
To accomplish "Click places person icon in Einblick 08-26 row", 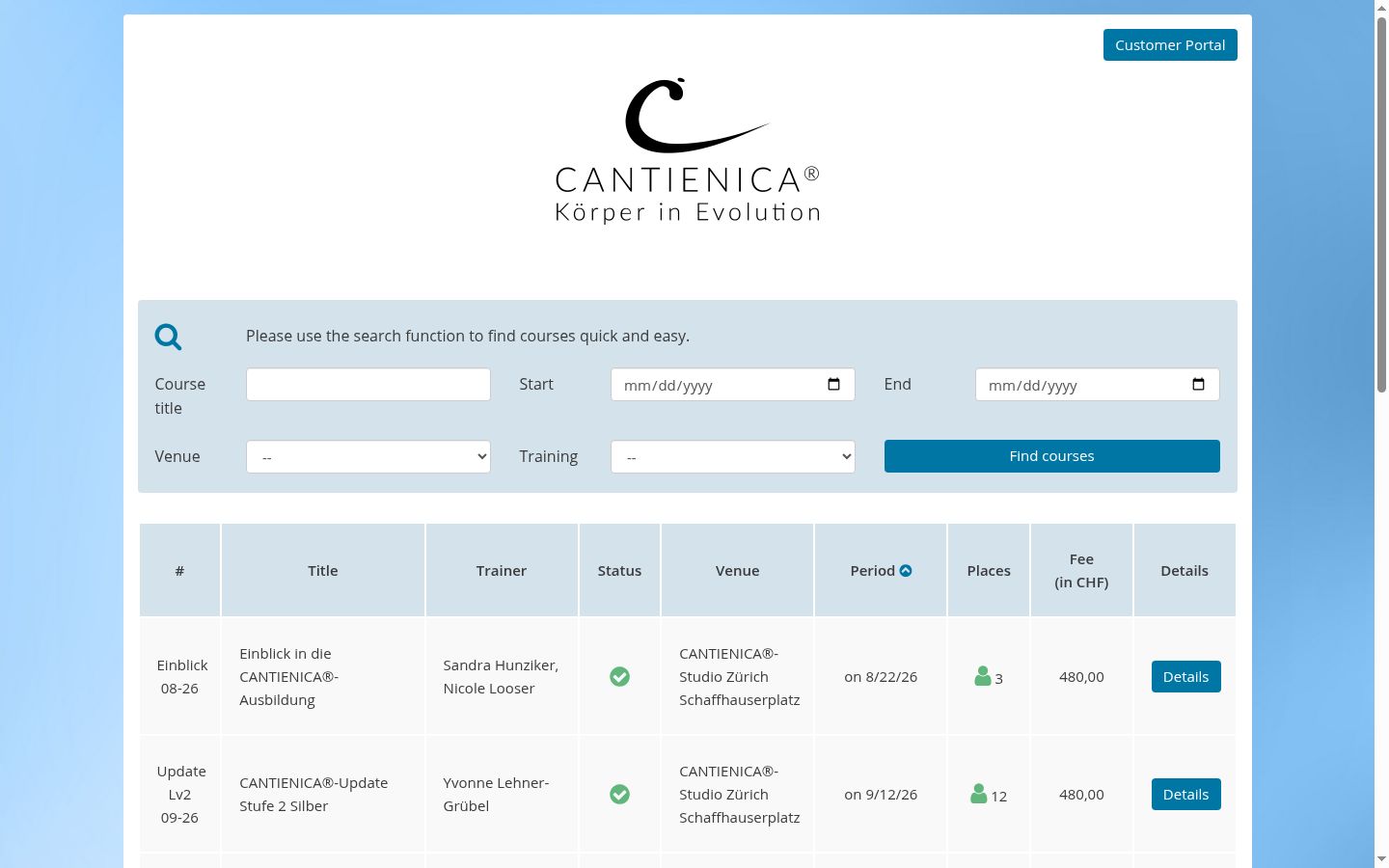I will pos(983,676).
